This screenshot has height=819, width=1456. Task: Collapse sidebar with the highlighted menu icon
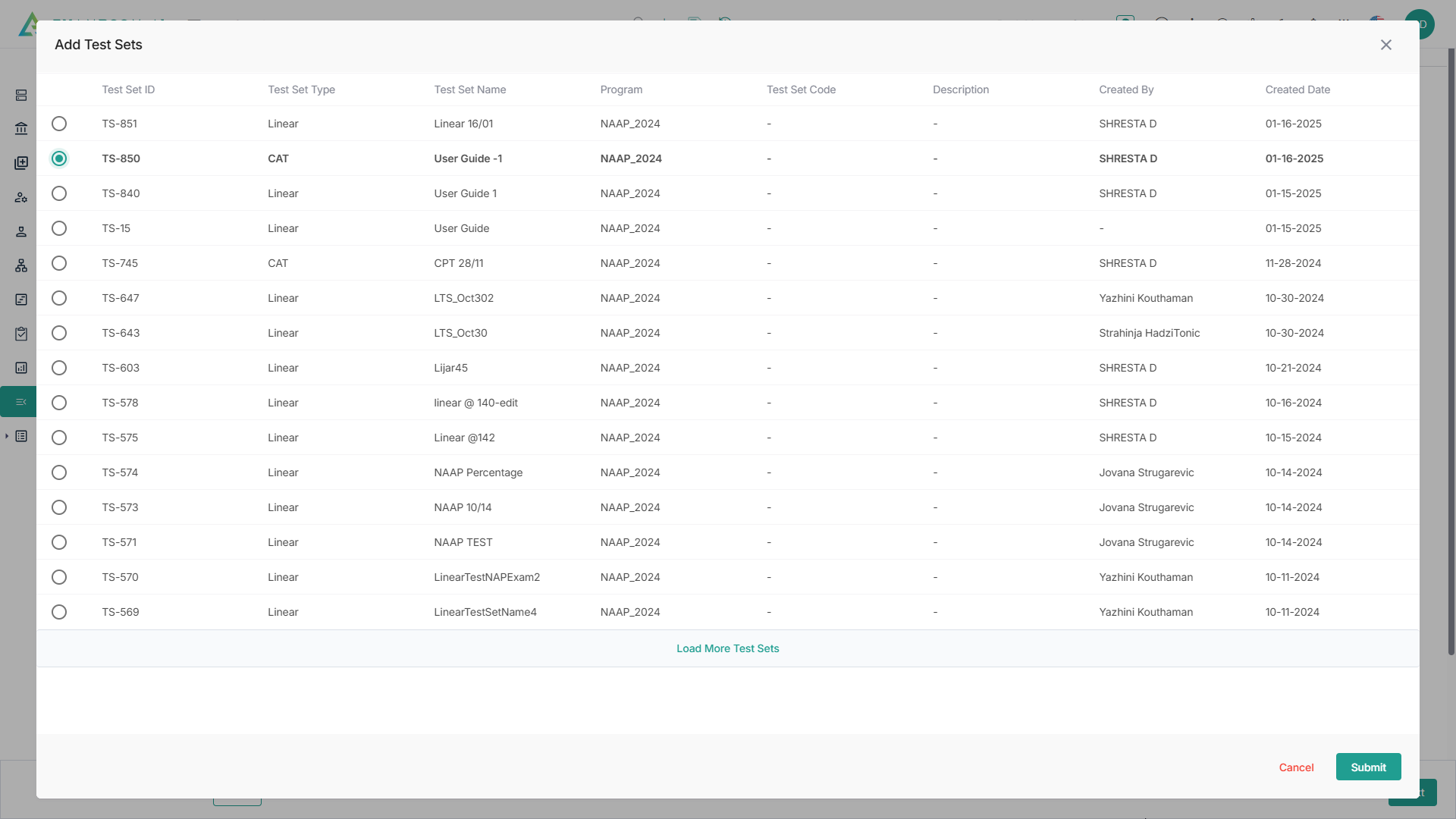pos(21,402)
